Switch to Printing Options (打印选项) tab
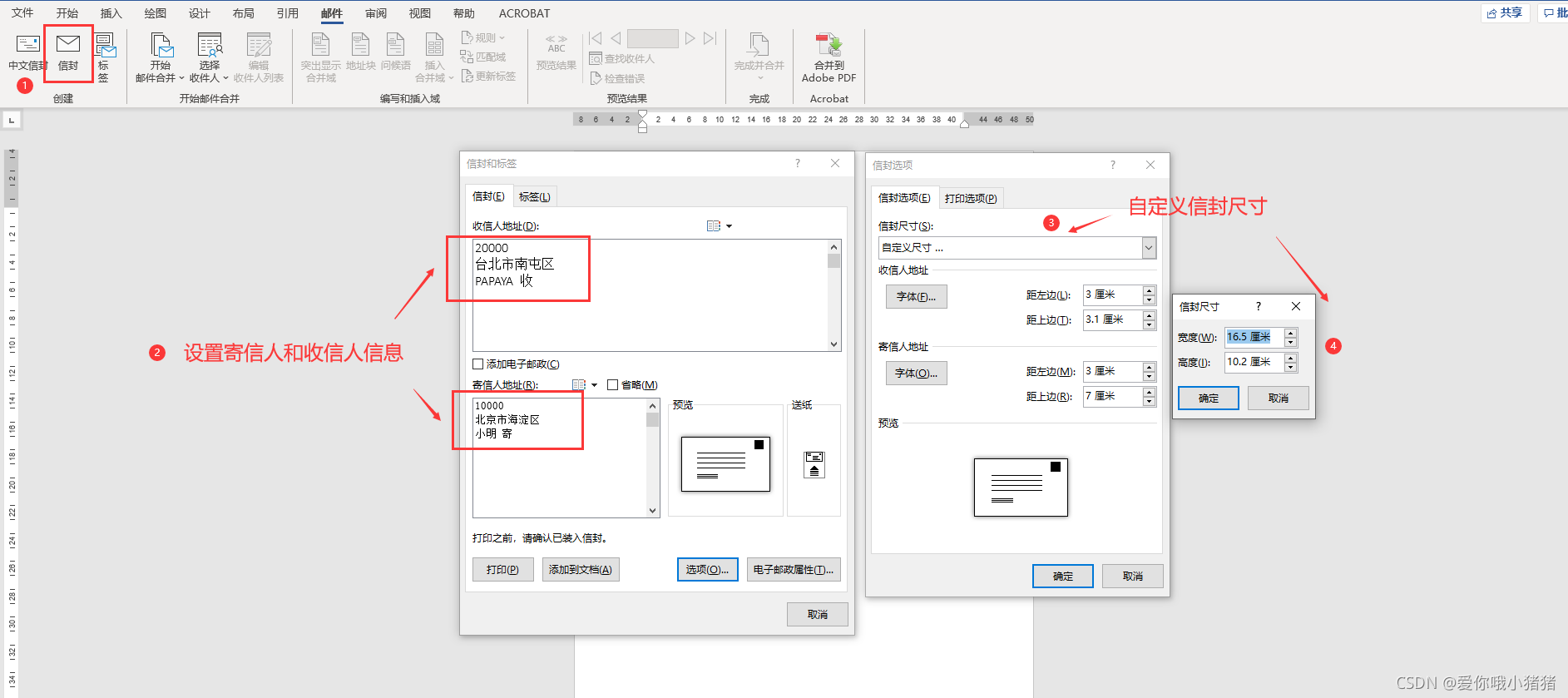Screen dimensions: 1568x698 tap(971, 198)
